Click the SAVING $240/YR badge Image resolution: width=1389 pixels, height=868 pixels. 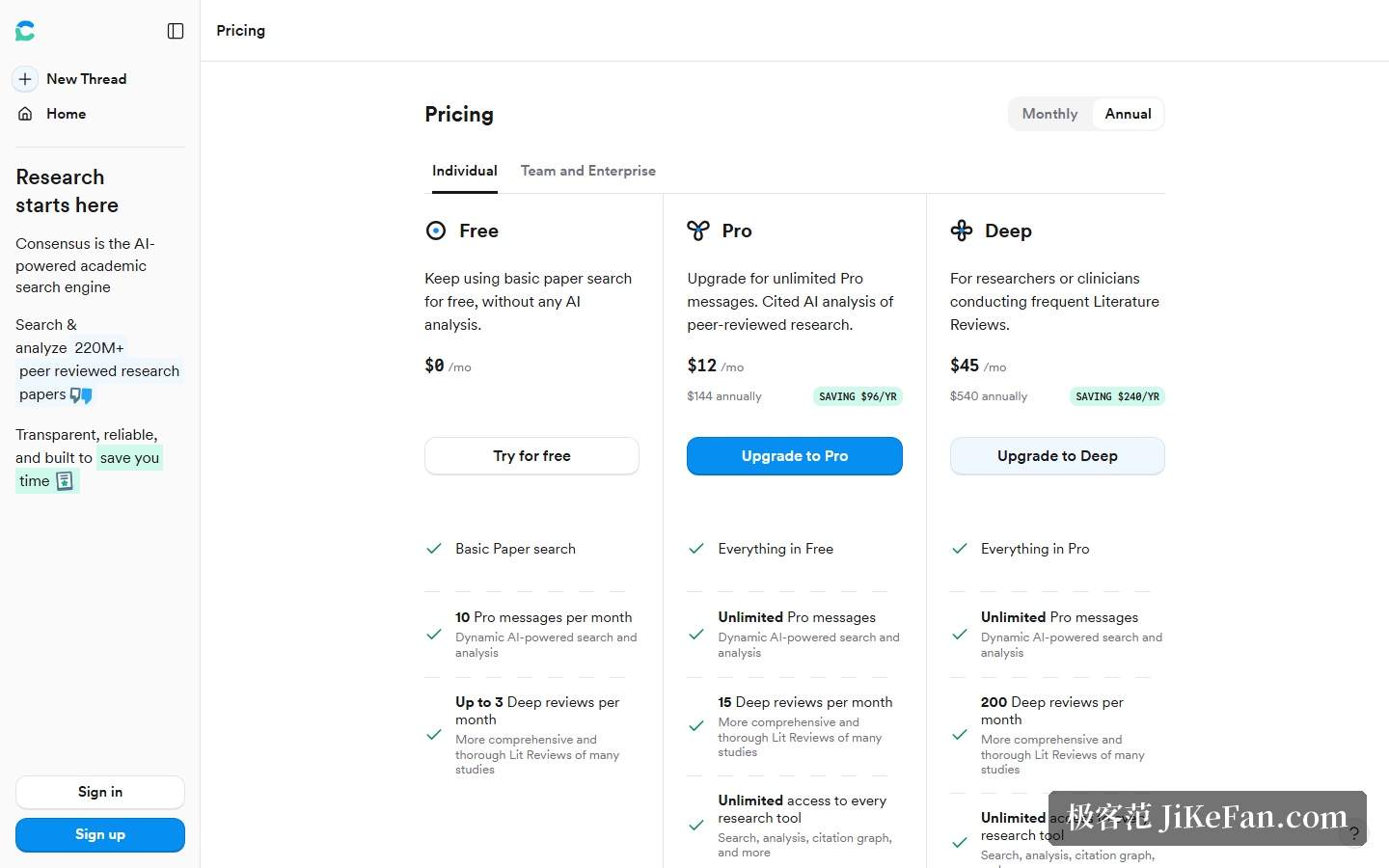click(1117, 396)
